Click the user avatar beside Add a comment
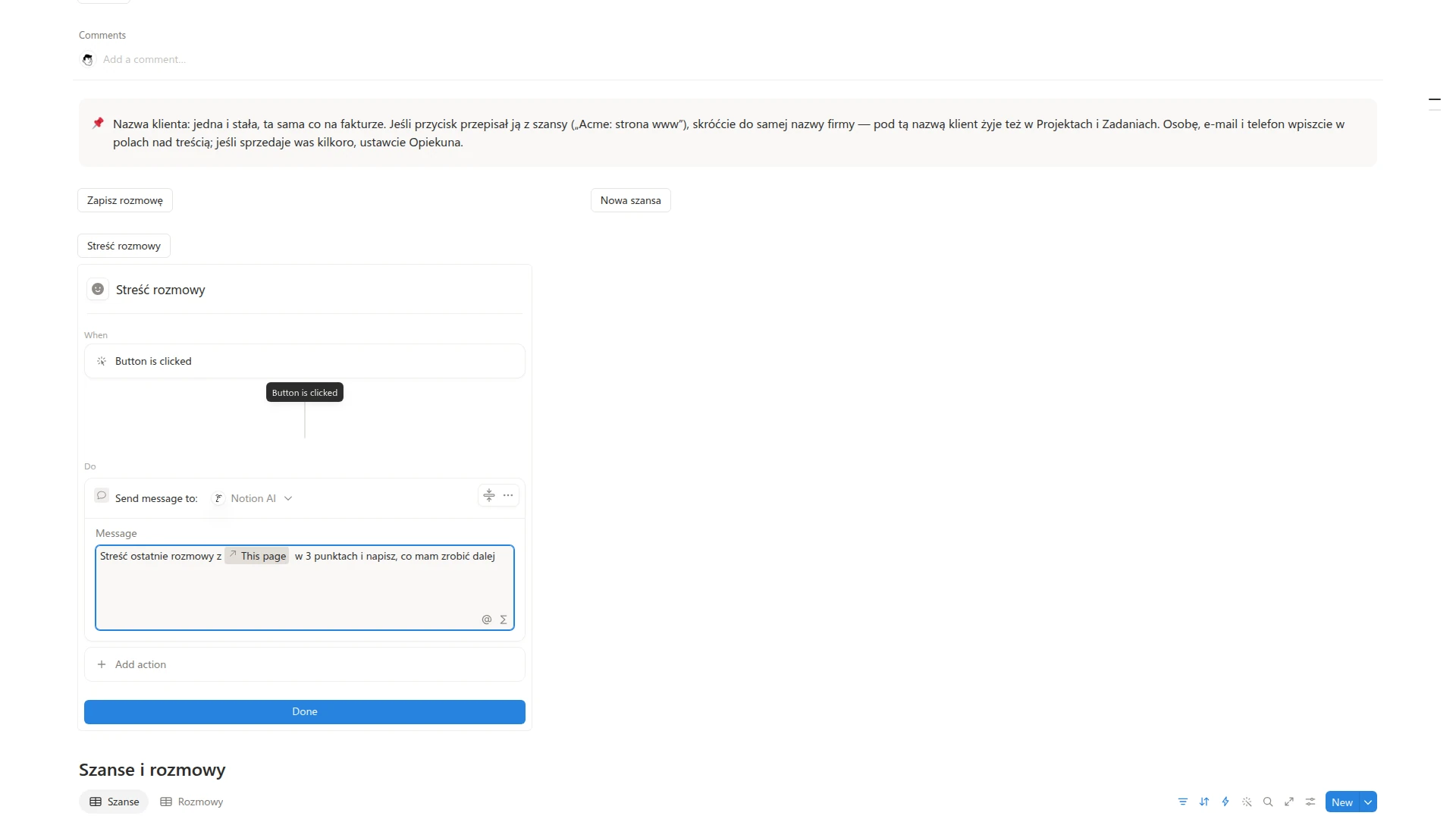 point(88,59)
